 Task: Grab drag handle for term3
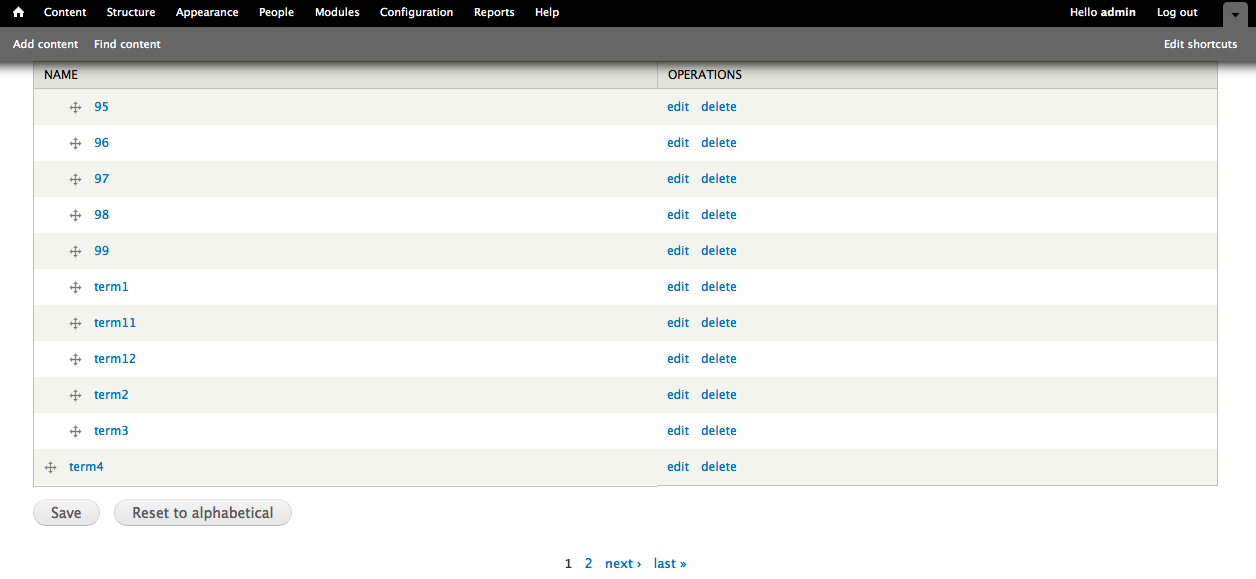[x=75, y=431]
